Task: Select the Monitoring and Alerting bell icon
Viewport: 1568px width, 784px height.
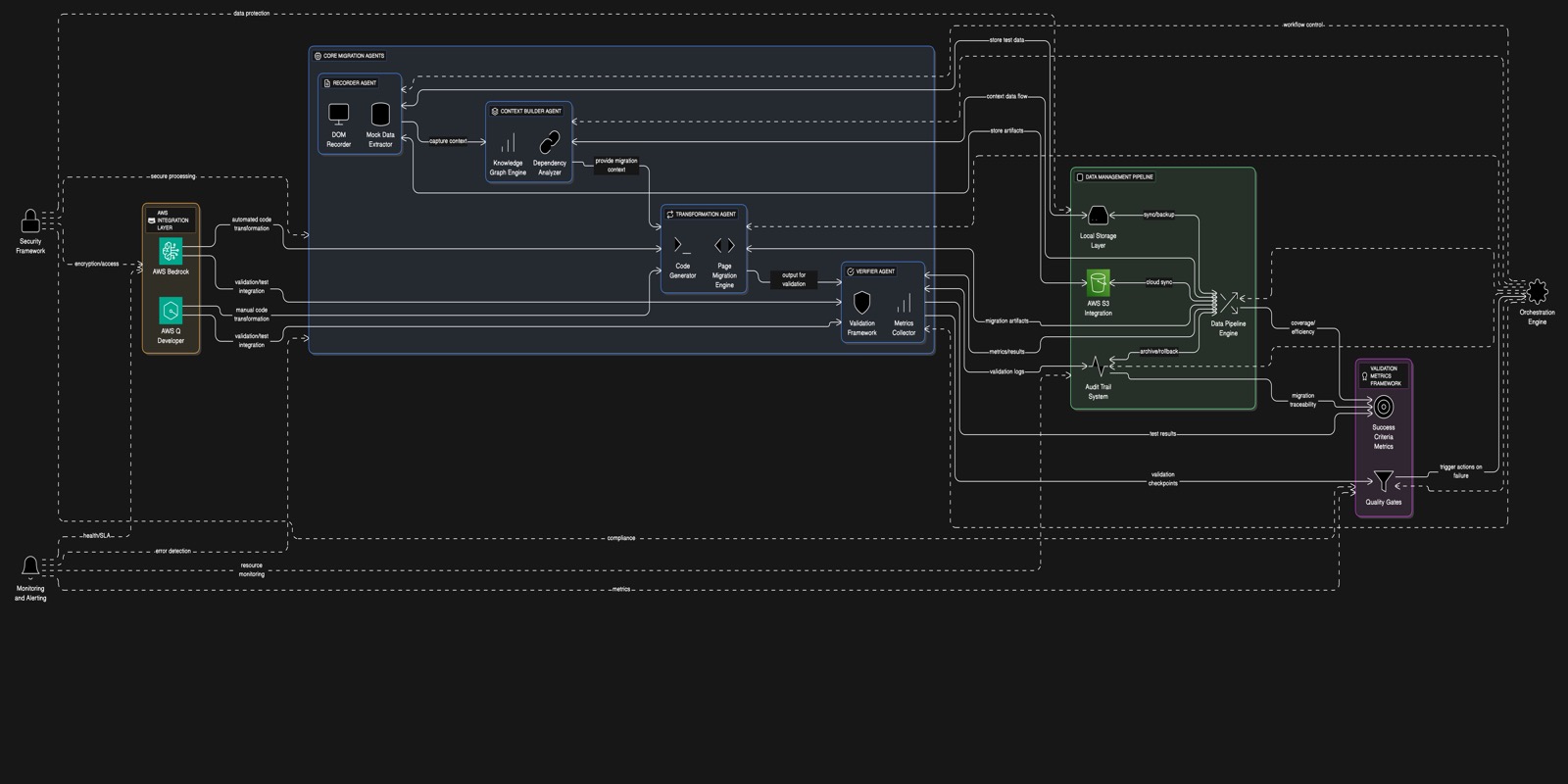Action: pyautogui.click(x=30, y=566)
